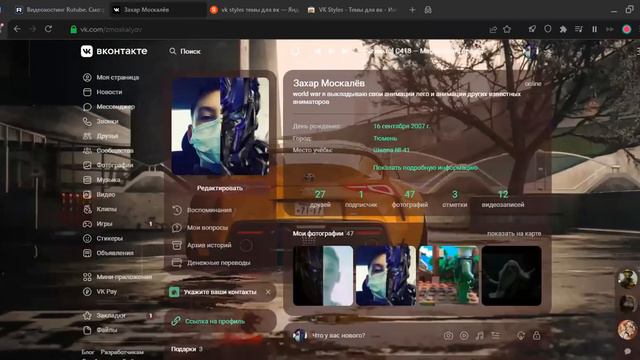Open the Блог footer link
The width and height of the screenshot is (640, 360).
[x=87, y=352]
